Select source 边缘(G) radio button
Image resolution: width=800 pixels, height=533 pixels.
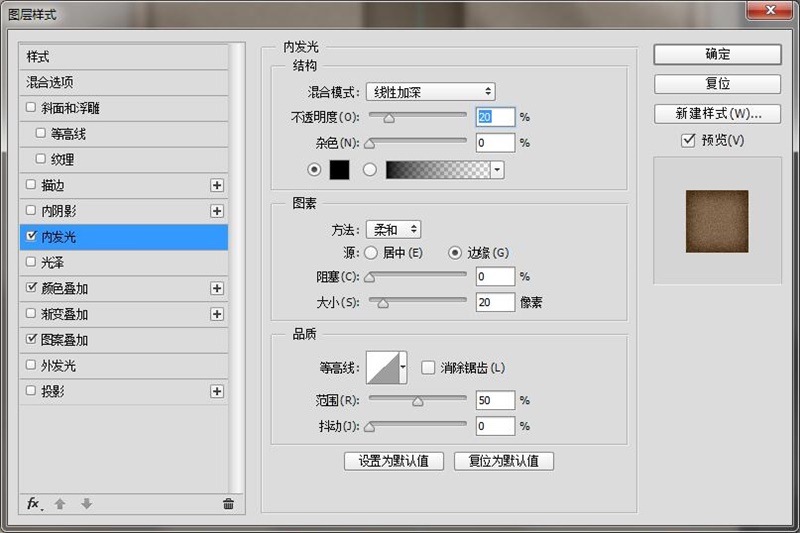[x=455, y=252]
